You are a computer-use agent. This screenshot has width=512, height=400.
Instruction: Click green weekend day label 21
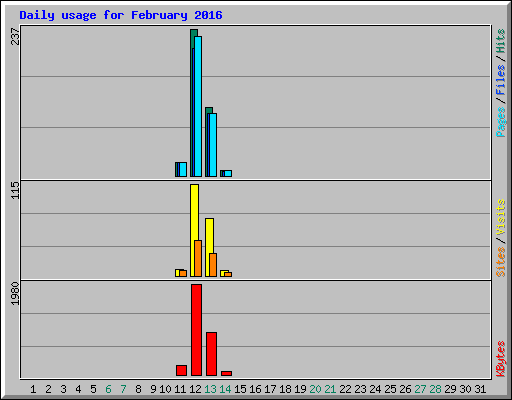(330, 389)
